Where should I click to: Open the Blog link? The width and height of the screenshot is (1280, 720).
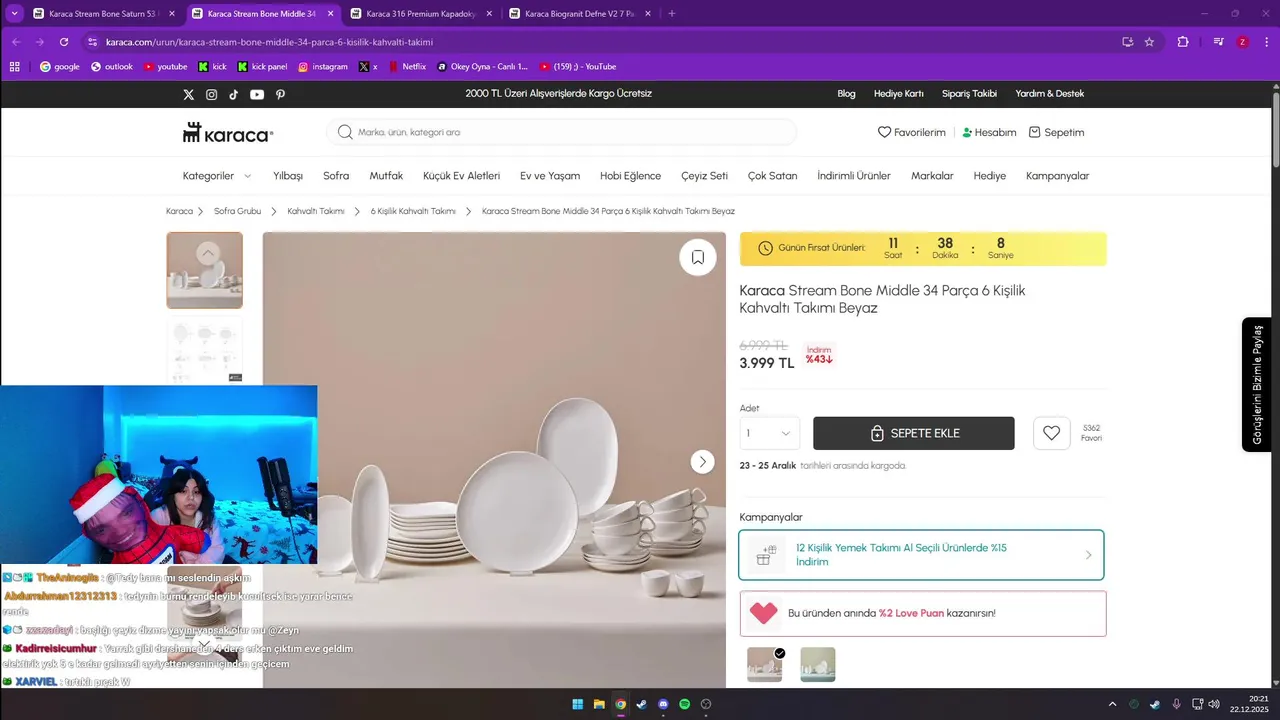pos(846,94)
